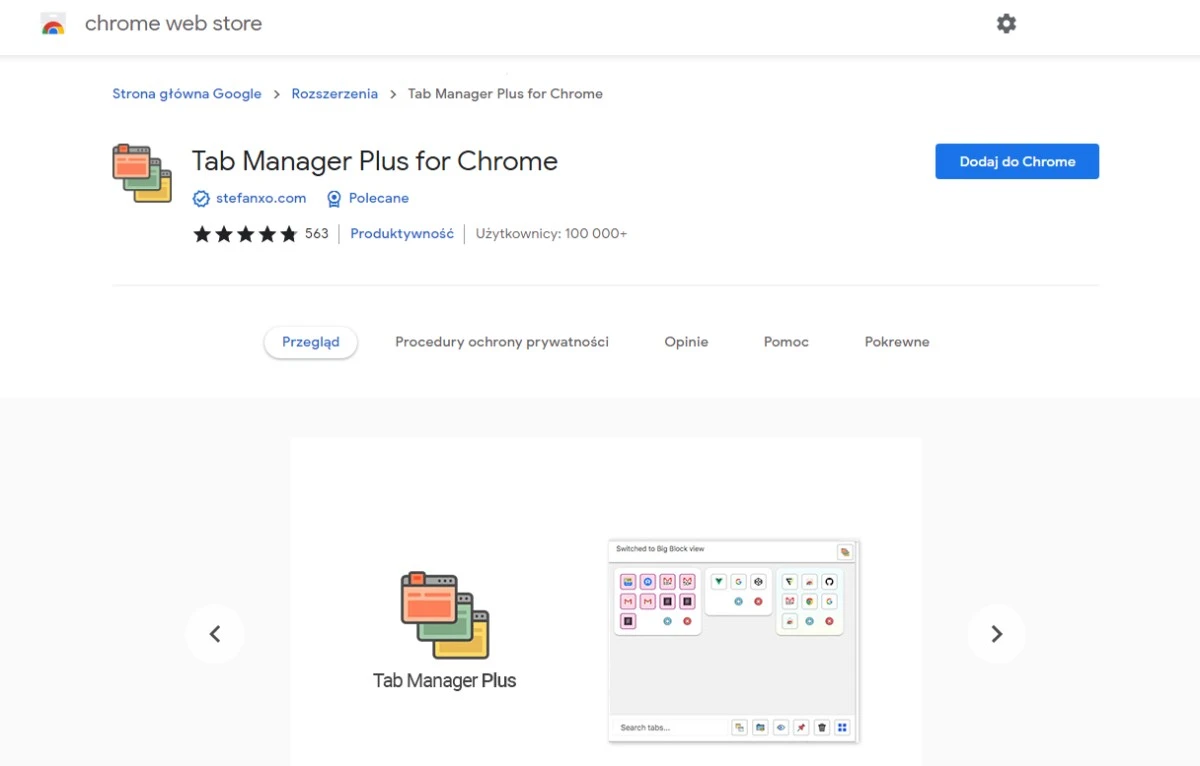
Task: Follow the Strona główna Google breadcrumb link
Action: pos(187,94)
